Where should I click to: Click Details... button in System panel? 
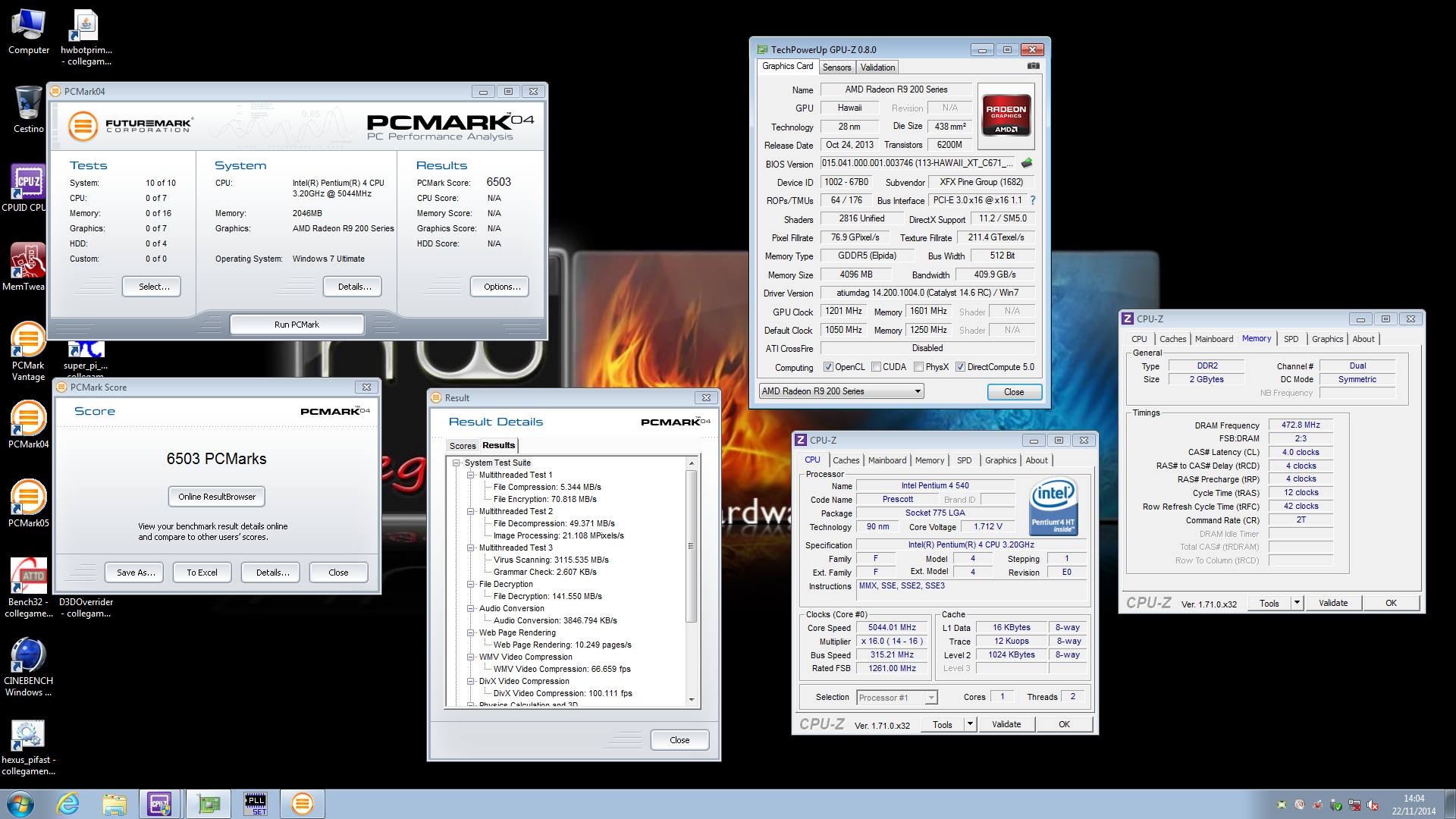[x=353, y=287]
